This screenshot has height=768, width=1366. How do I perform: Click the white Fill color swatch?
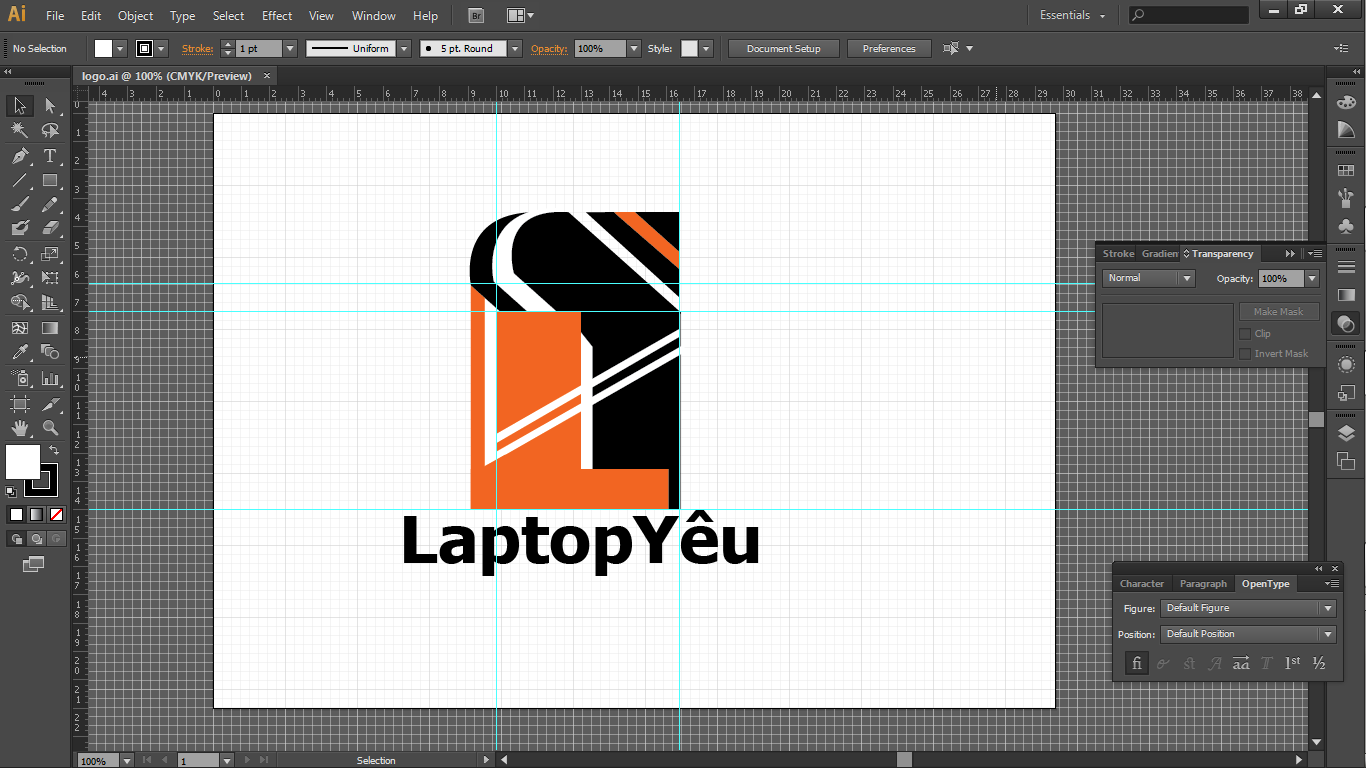point(23,462)
